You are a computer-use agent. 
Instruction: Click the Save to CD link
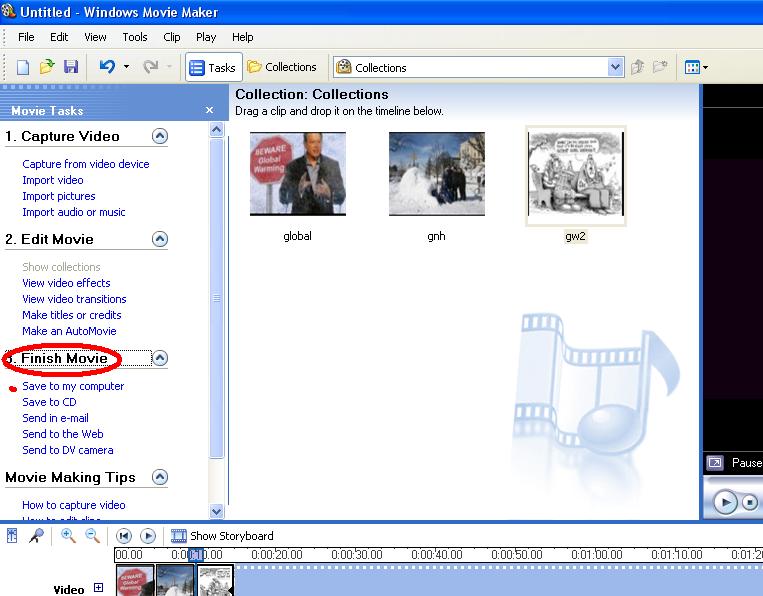pos(49,402)
